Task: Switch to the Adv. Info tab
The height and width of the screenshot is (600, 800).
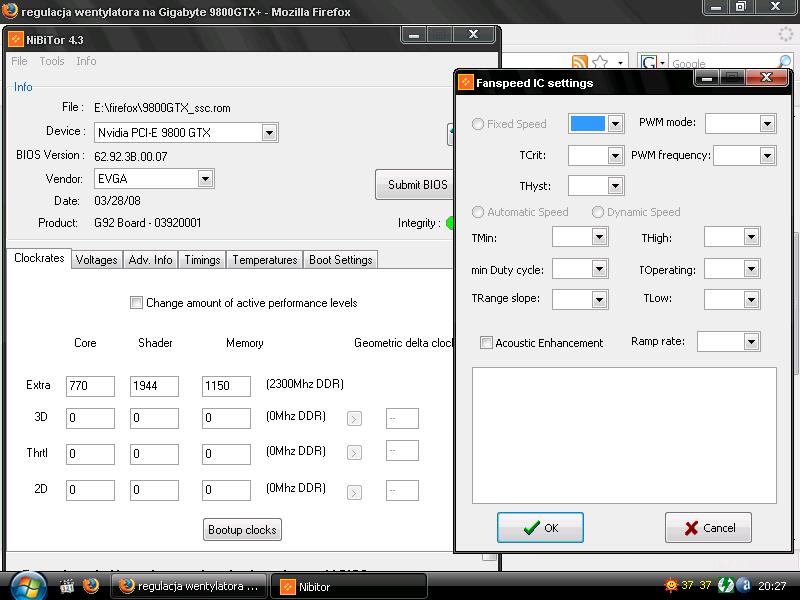Action: pyautogui.click(x=151, y=260)
